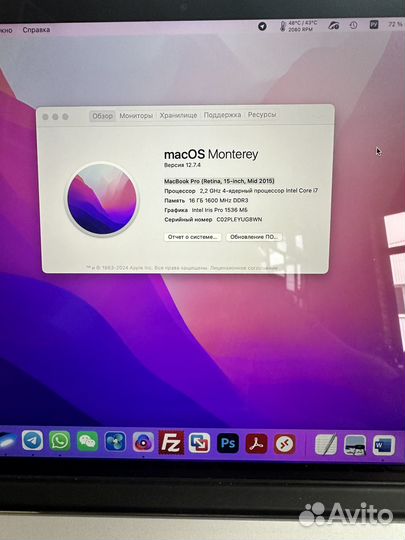This screenshot has width=405, height=540.
Task: Click the Версия 12.7.4 text
Action: point(182,165)
